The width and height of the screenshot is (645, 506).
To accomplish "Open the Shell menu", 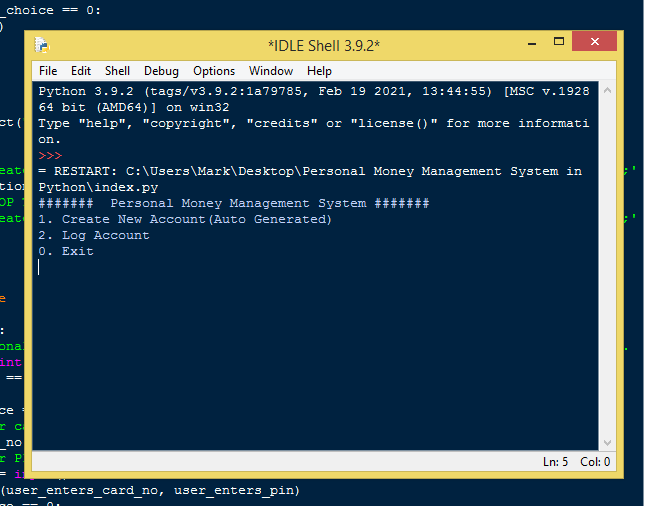I will [x=118, y=71].
